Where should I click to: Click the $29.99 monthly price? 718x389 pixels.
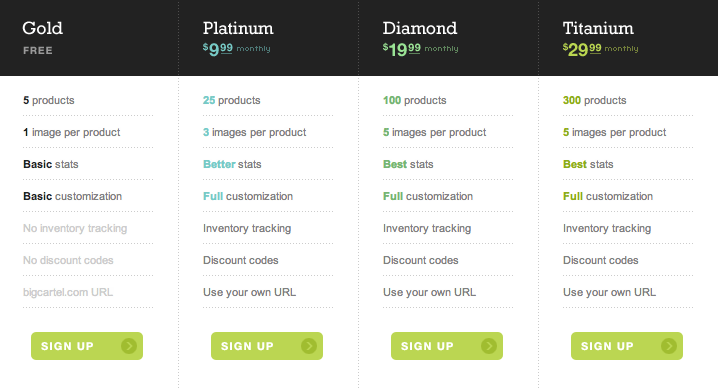tap(600, 49)
